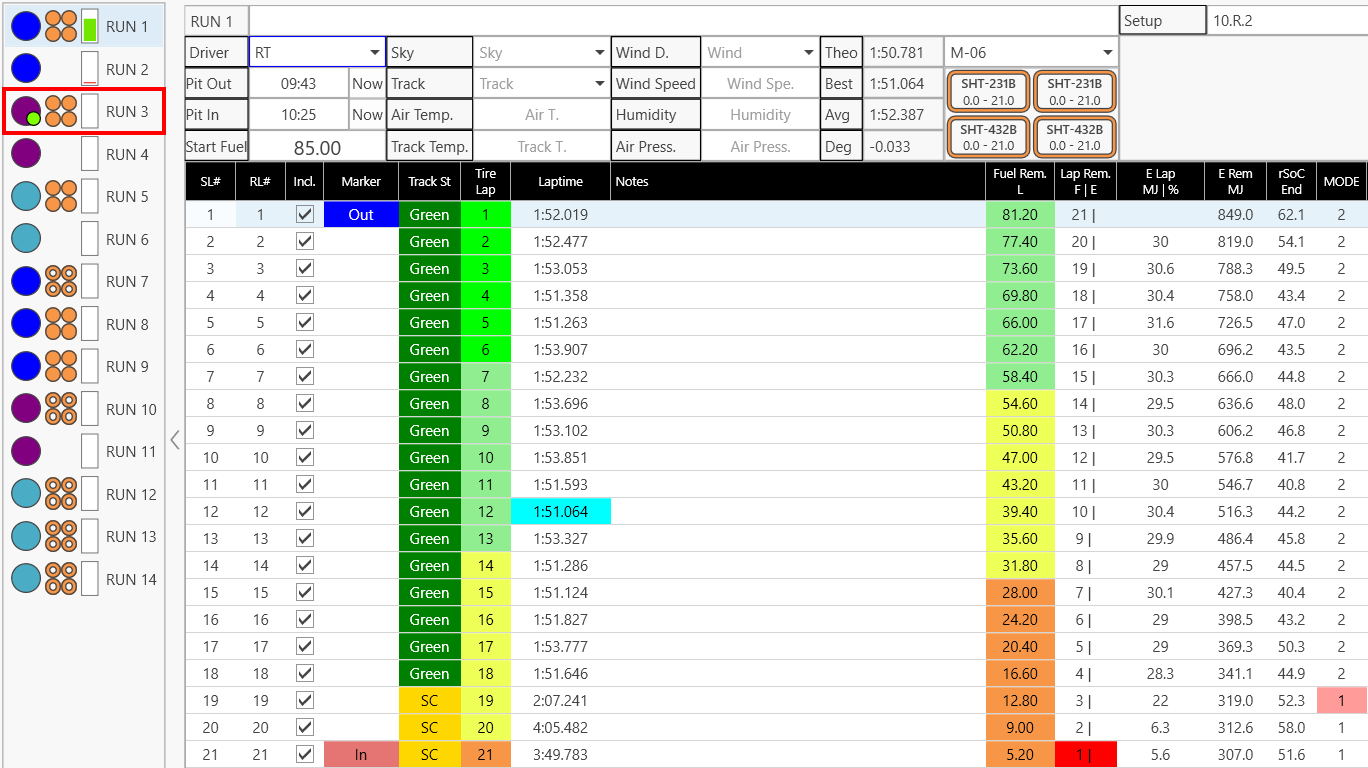Viewport: 1368px width, 768px height.
Task: Toggle the Incl. checkbox for lap 12
Action: (305, 511)
